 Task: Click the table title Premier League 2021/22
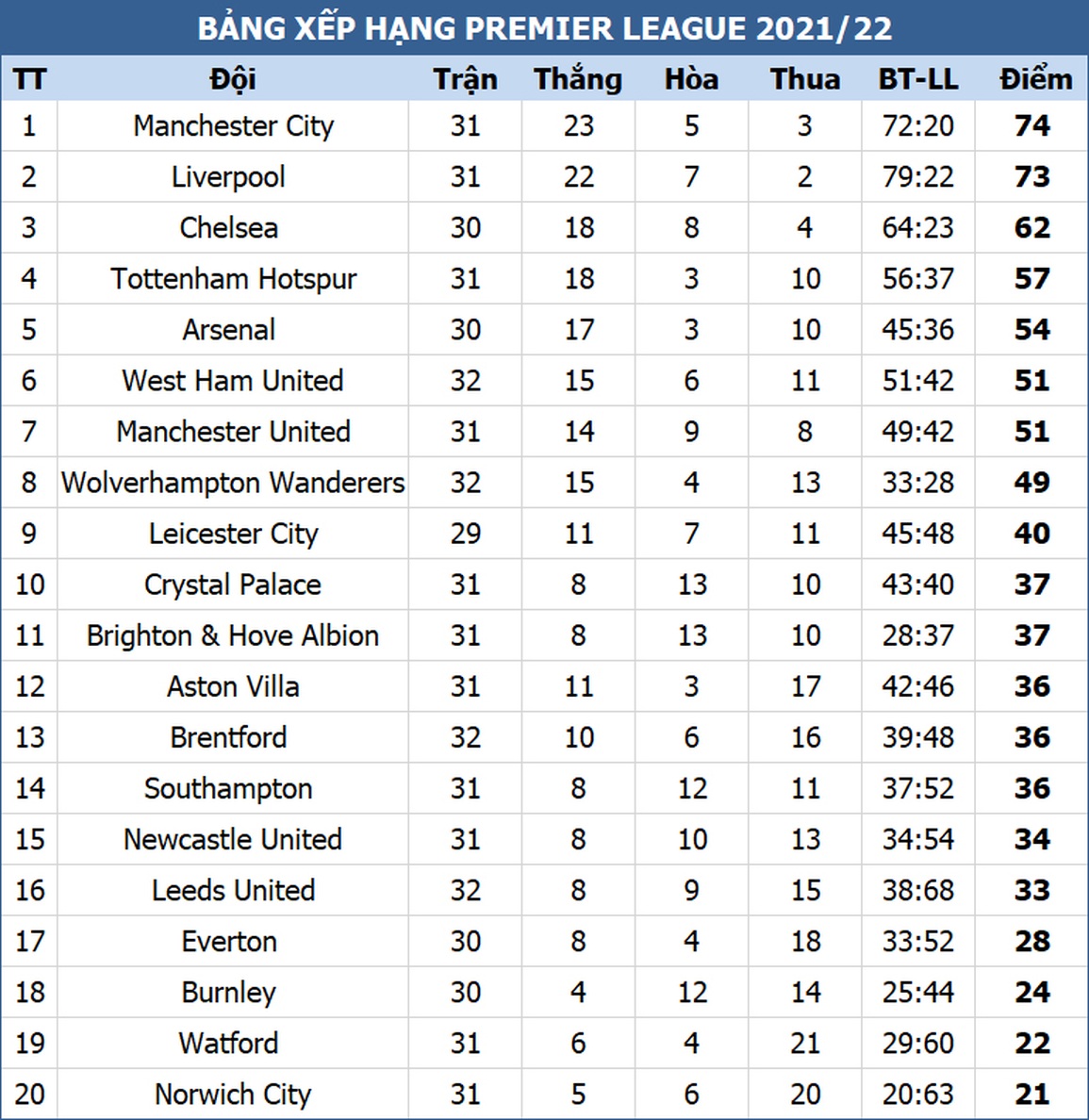[x=545, y=28]
